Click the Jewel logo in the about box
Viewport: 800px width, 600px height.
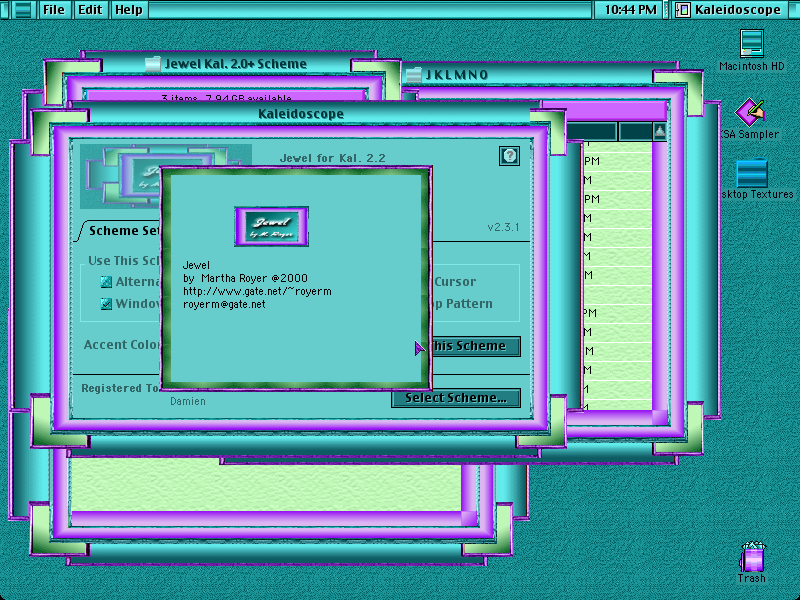coord(271,227)
